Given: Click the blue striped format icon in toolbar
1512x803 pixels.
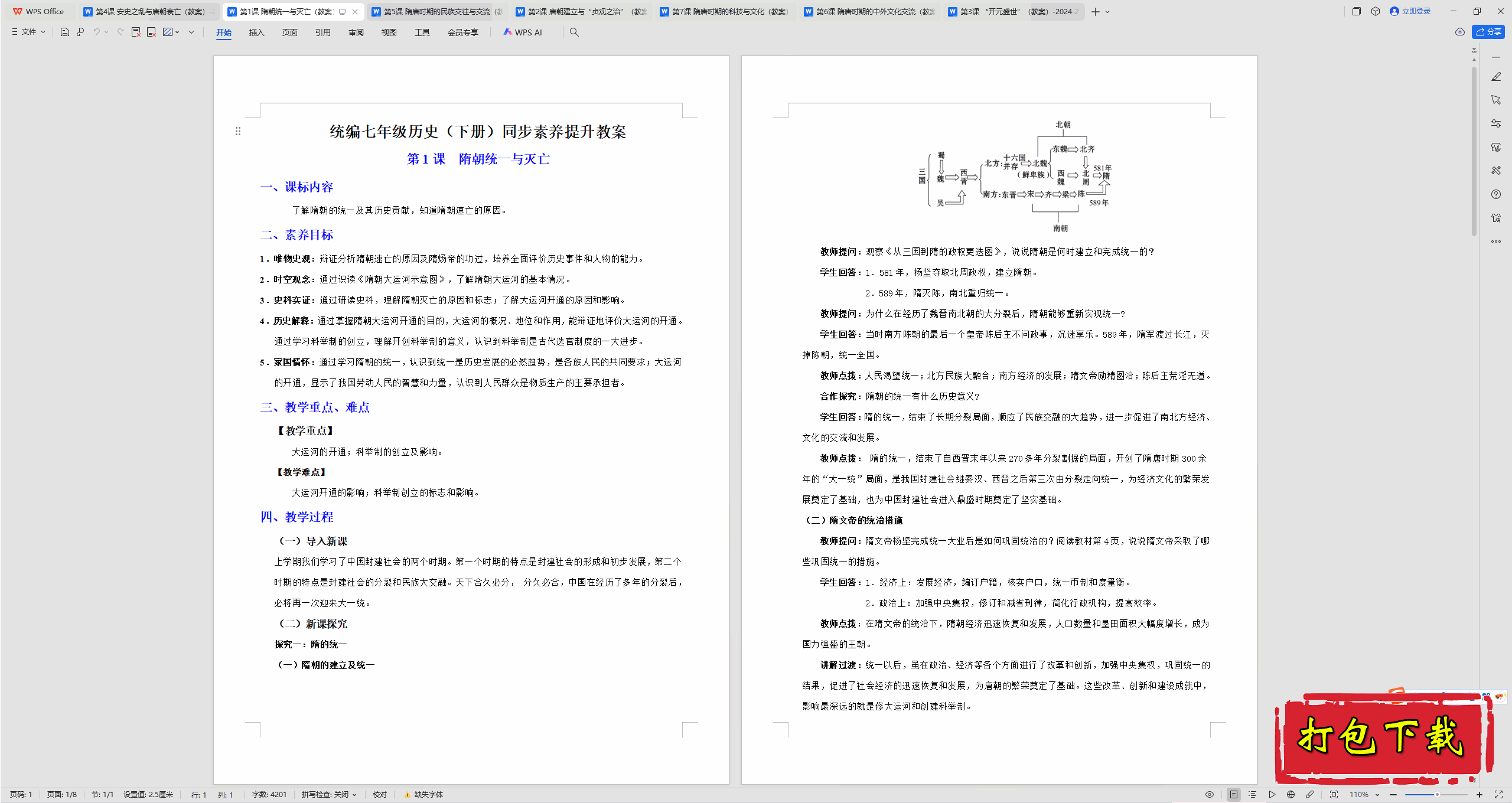Looking at the screenshot, I should (x=168, y=32).
